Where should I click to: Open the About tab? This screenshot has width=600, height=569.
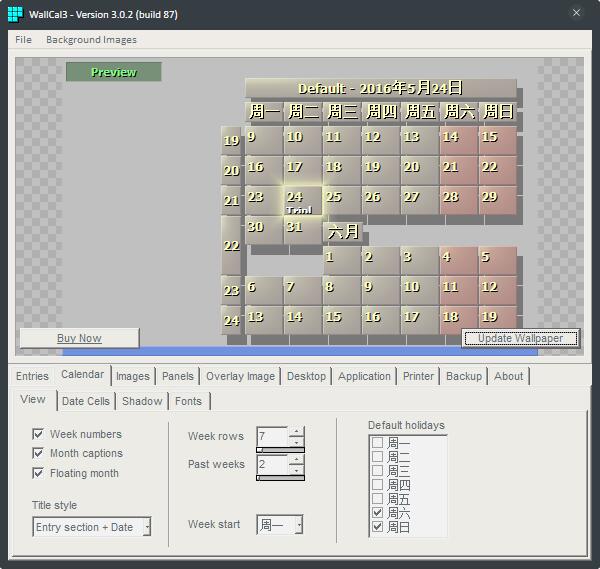(x=508, y=376)
